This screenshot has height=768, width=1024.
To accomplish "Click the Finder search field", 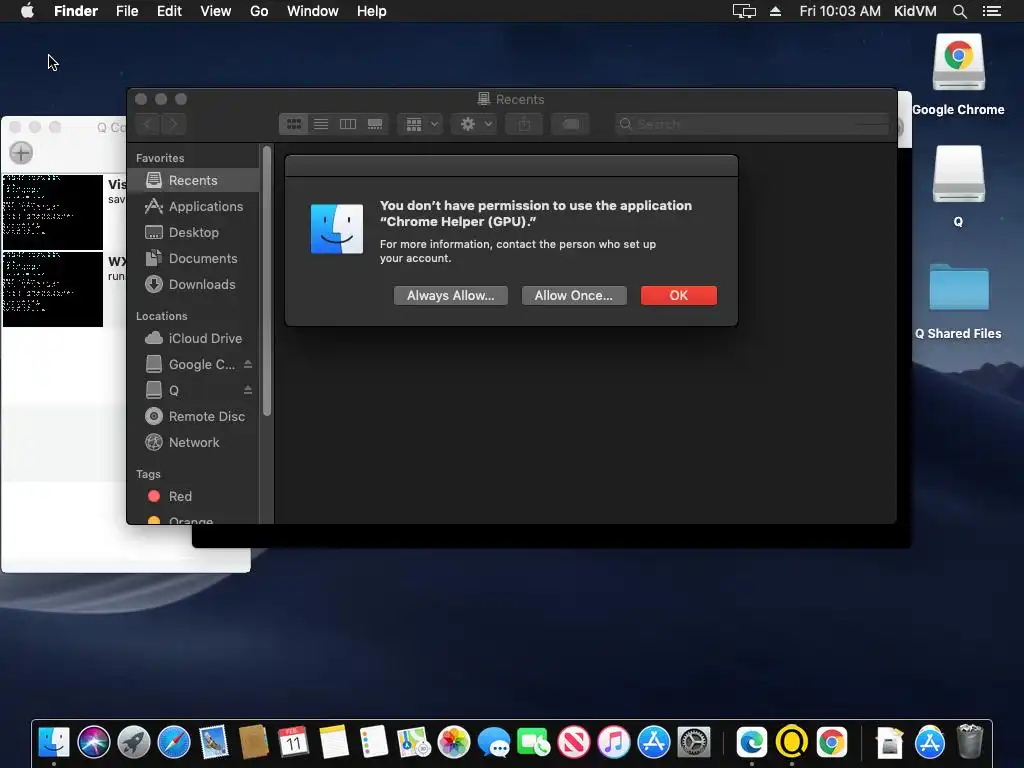I will click(x=752, y=124).
